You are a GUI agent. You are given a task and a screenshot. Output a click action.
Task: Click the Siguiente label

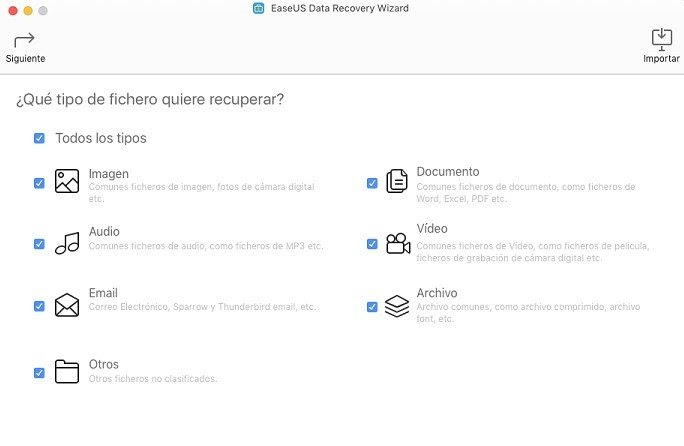(25, 58)
